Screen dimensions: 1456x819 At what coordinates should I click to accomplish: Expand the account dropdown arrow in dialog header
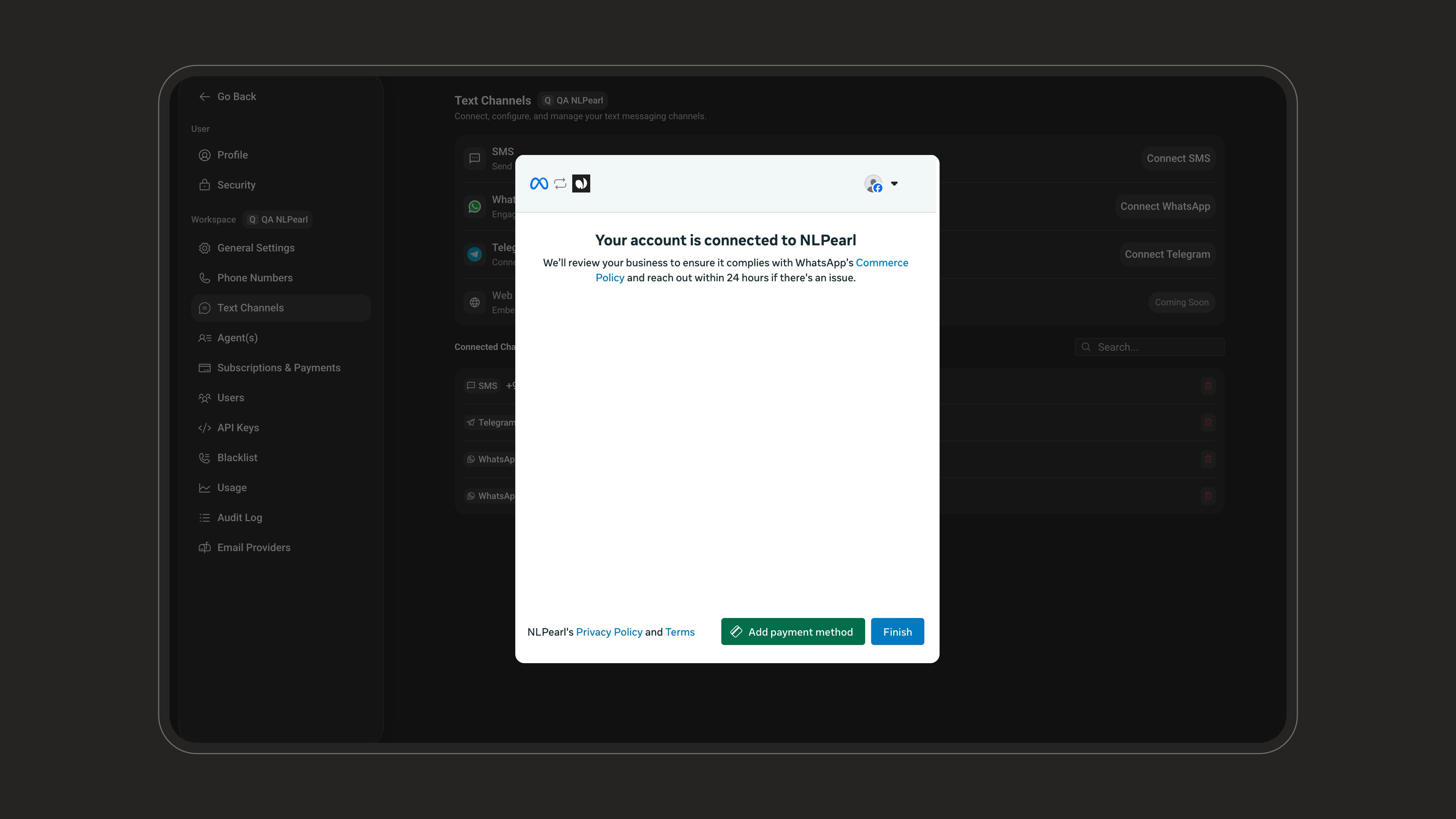(x=894, y=184)
